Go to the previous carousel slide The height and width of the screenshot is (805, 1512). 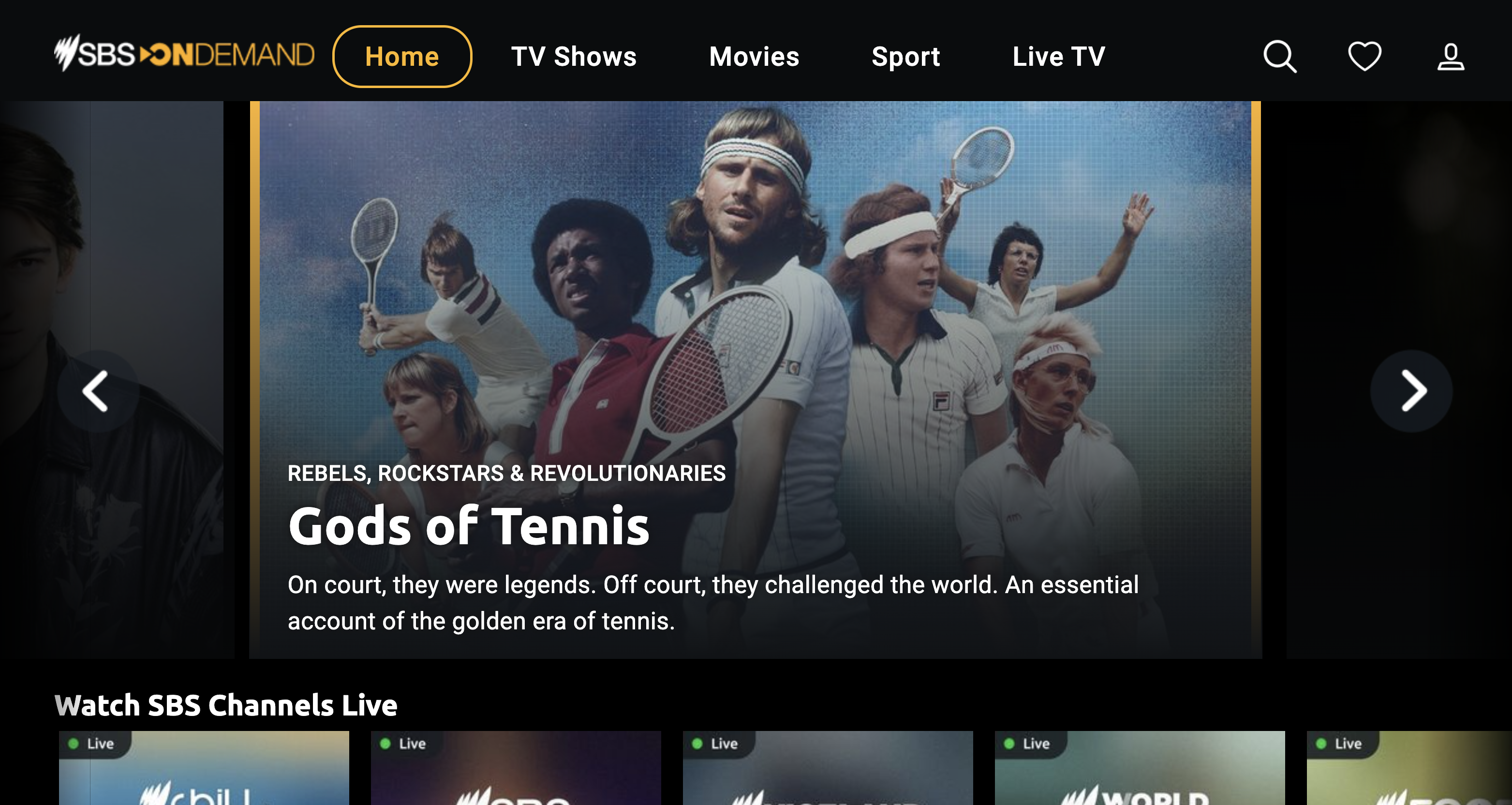97,391
